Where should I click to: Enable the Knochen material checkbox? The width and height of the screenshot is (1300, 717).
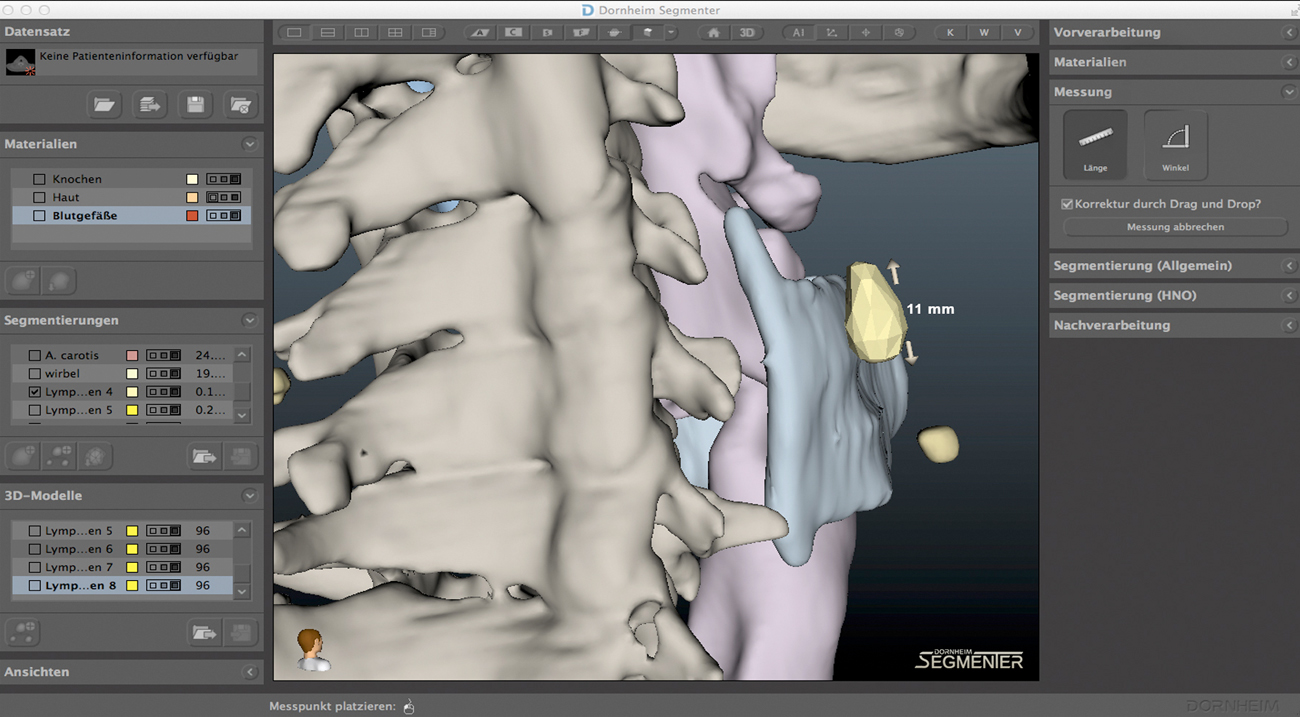[x=40, y=179]
